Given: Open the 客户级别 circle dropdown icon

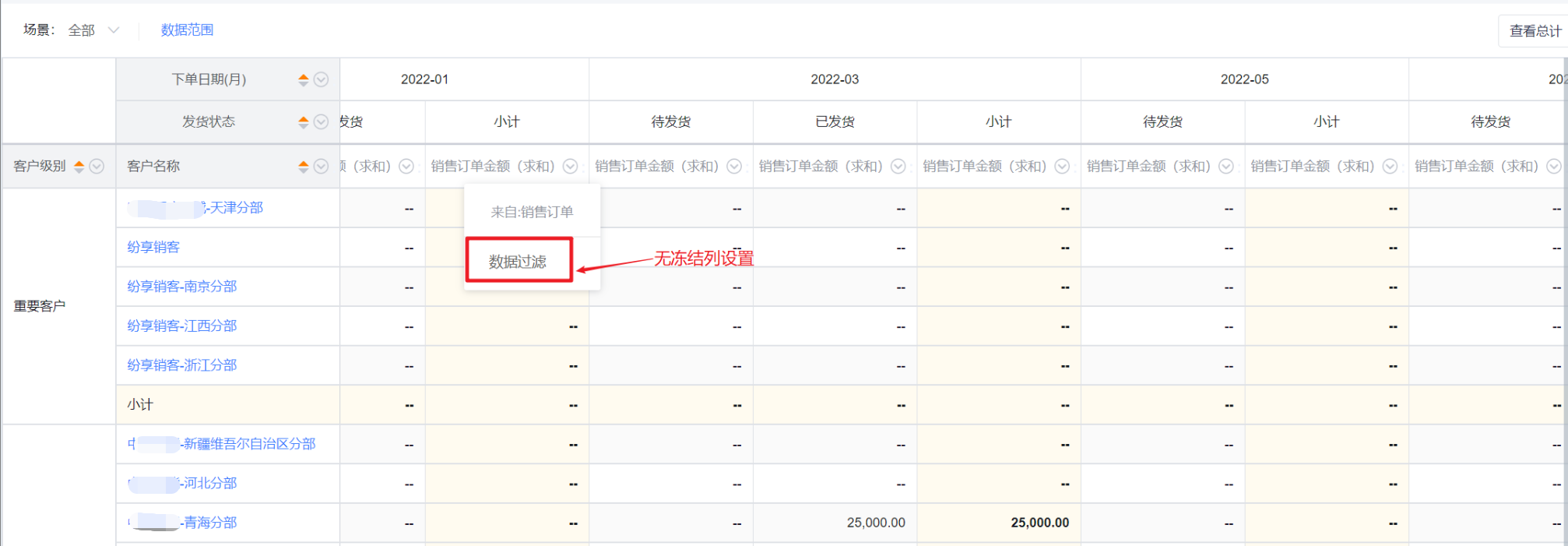Looking at the screenshot, I should coord(97,166).
